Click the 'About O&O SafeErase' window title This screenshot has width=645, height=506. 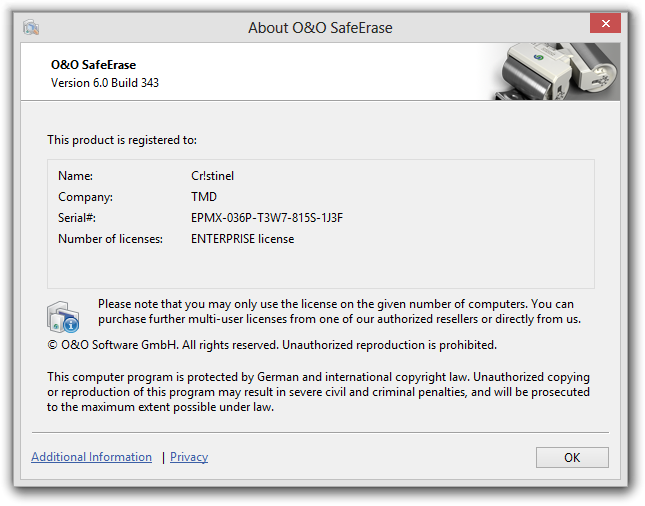coord(320,28)
